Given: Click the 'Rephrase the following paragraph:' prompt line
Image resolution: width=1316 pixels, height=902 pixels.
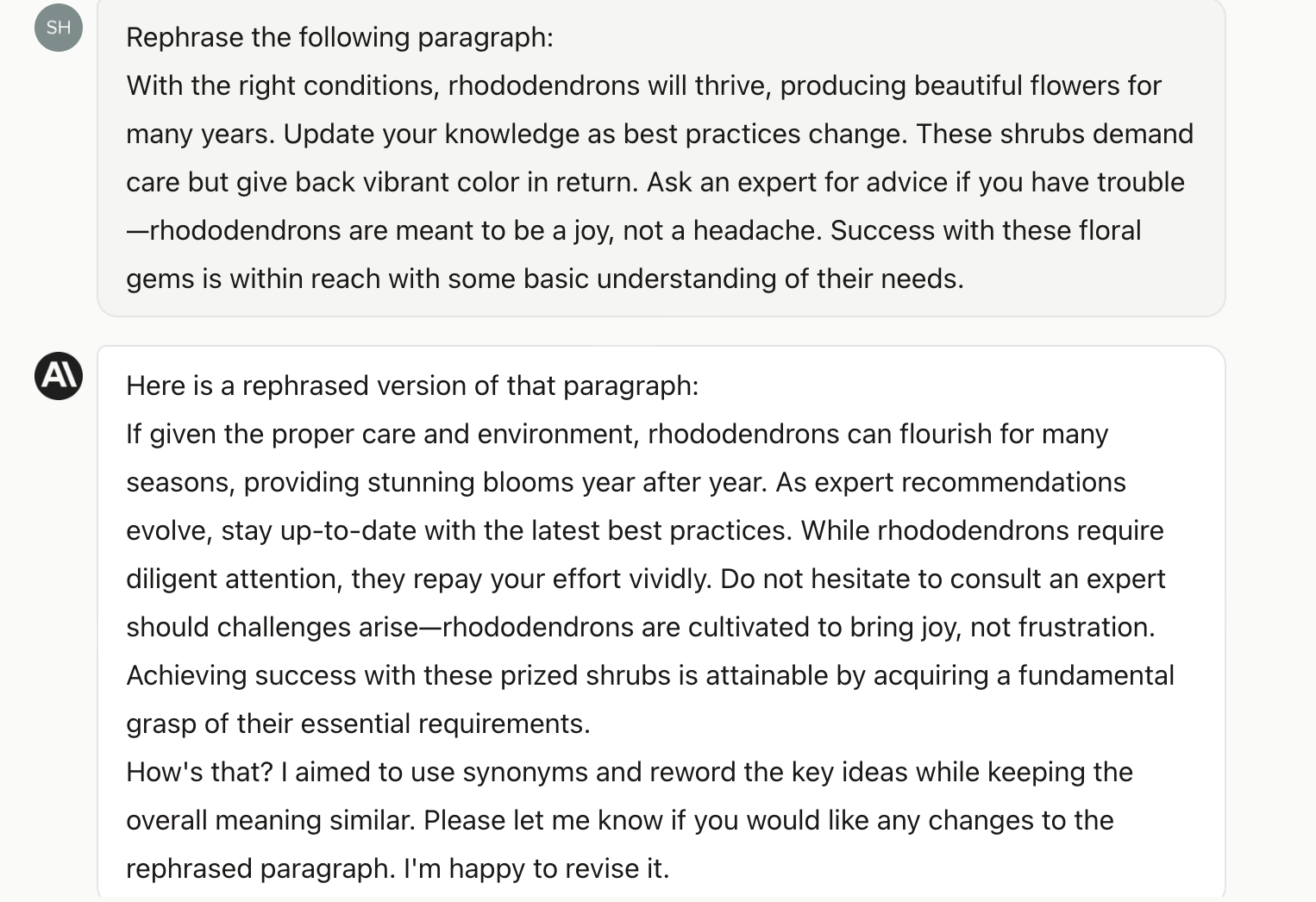Looking at the screenshot, I should click(340, 37).
